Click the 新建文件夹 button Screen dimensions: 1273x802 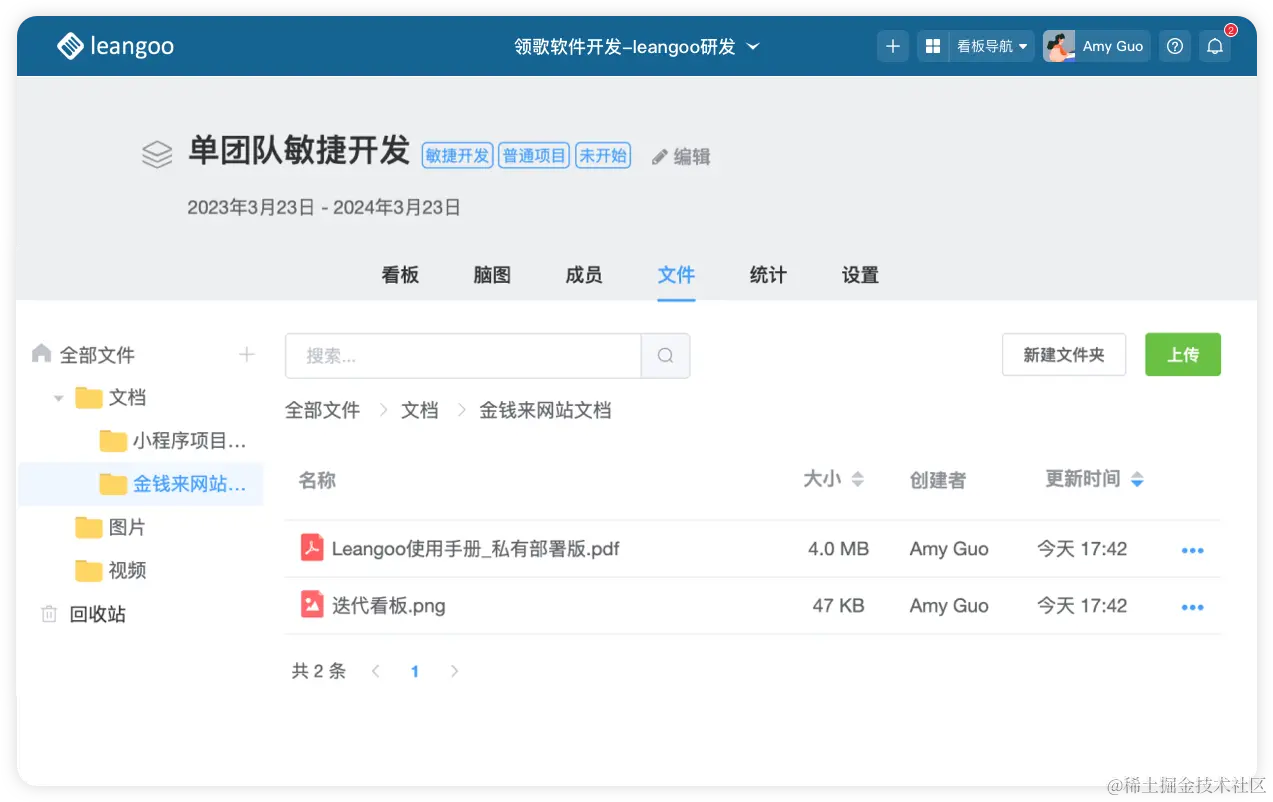(1064, 355)
